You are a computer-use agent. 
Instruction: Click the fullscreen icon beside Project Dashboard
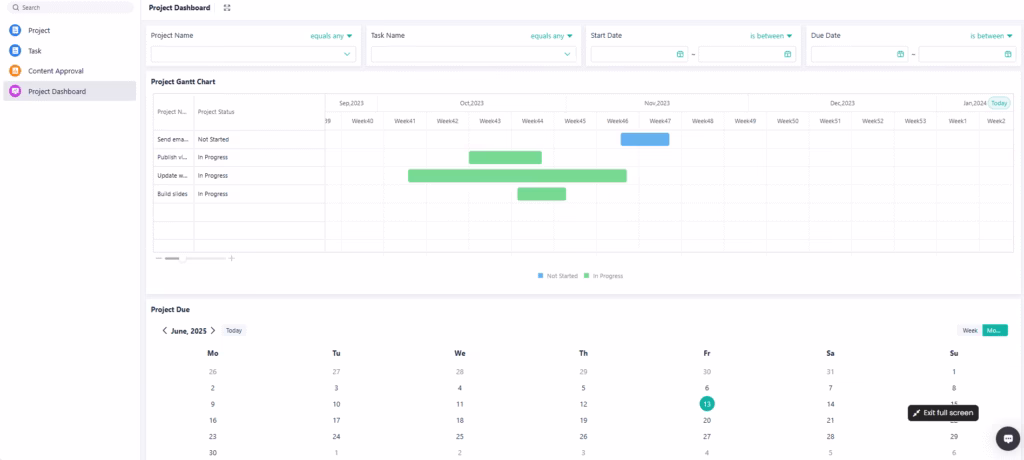[227, 8]
